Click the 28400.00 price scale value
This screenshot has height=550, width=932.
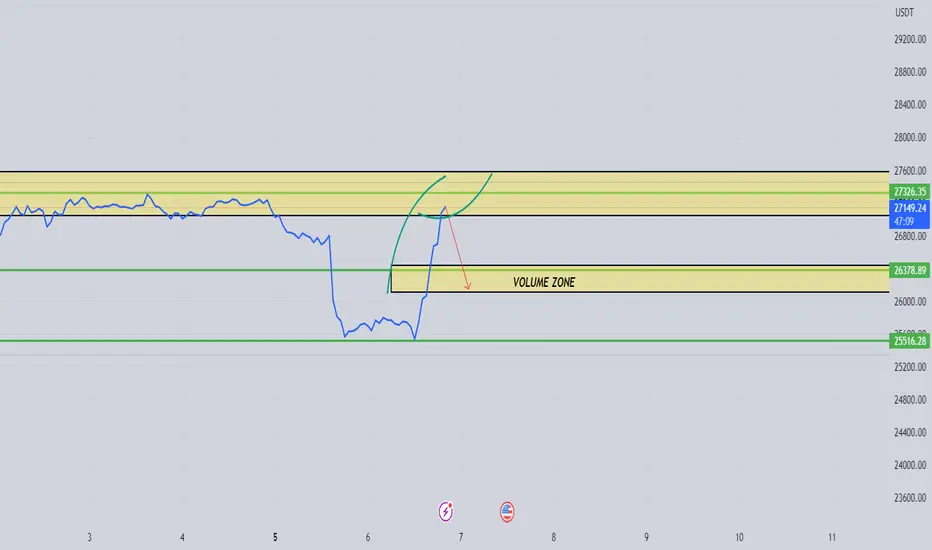pos(909,105)
